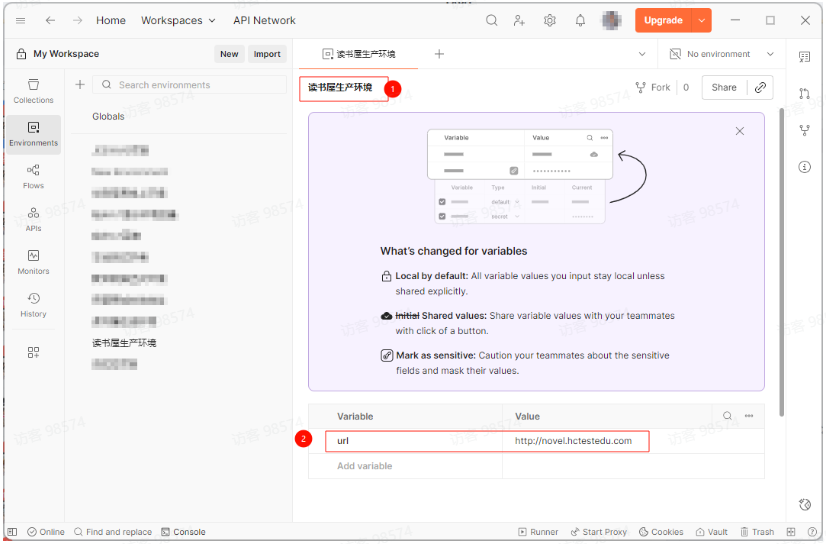826x544 pixels.
Task: Open Flows in the sidebar
Action: [x=33, y=176]
